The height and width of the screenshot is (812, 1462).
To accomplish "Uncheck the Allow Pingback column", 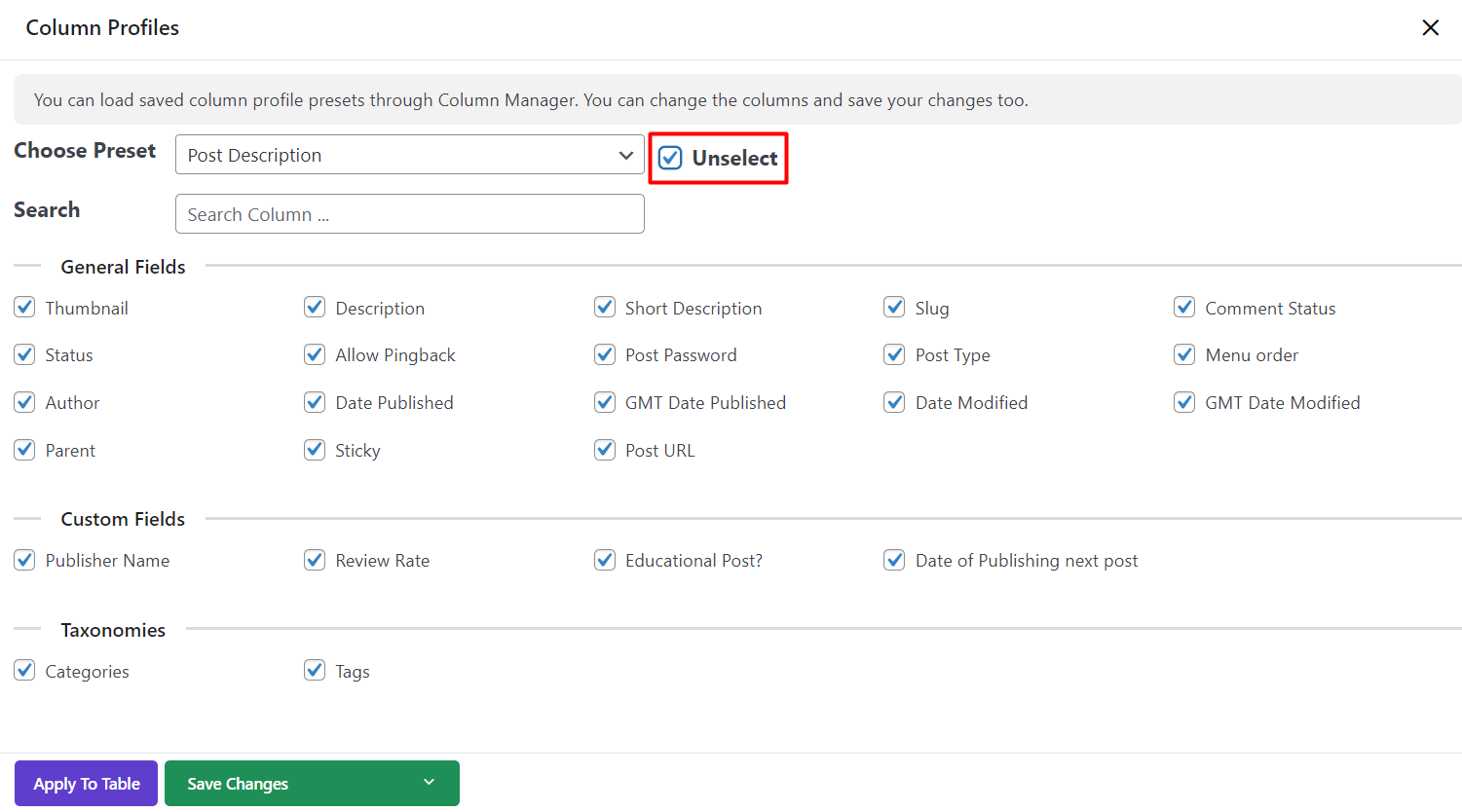I will 315,354.
